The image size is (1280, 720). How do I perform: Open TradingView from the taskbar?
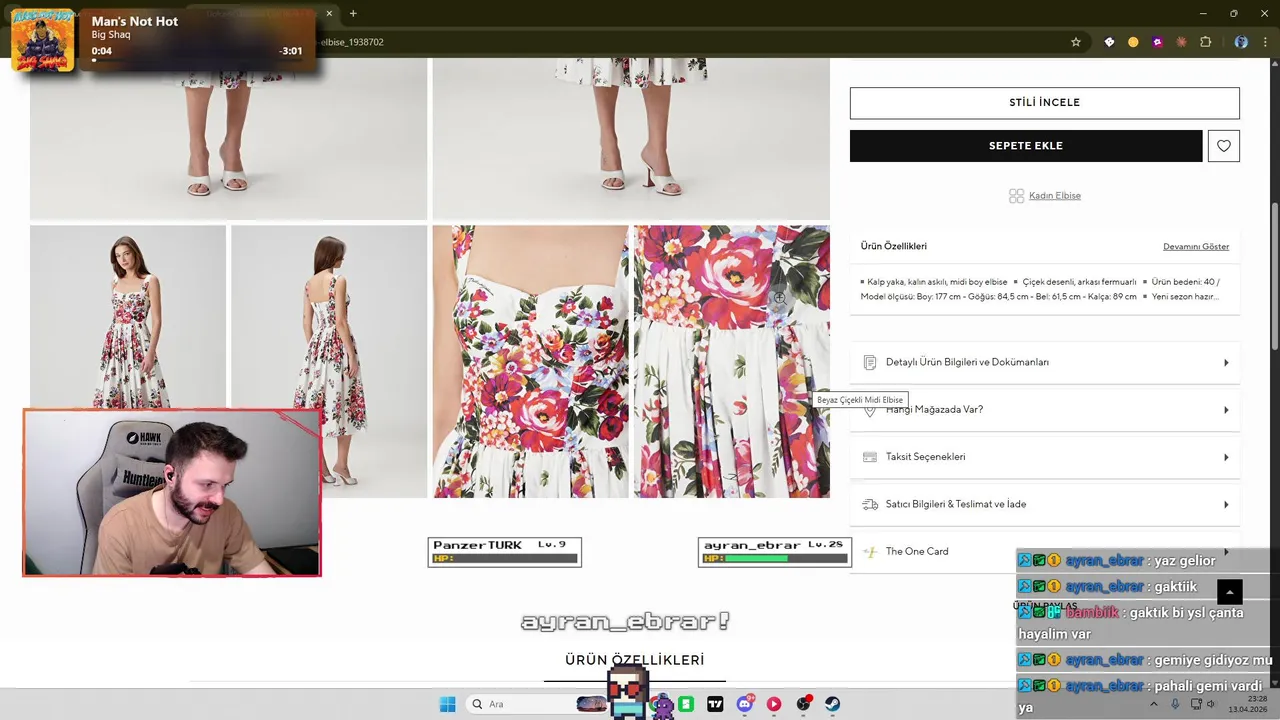(x=715, y=704)
